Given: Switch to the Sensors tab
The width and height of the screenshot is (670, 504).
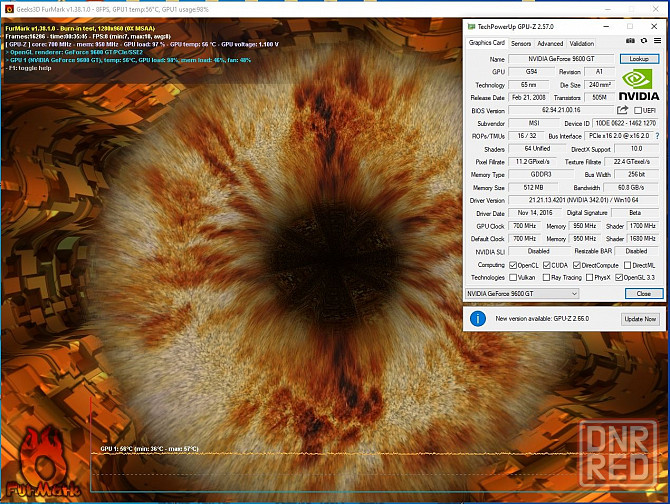Looking at the screenshot, I should click(521, 44).
